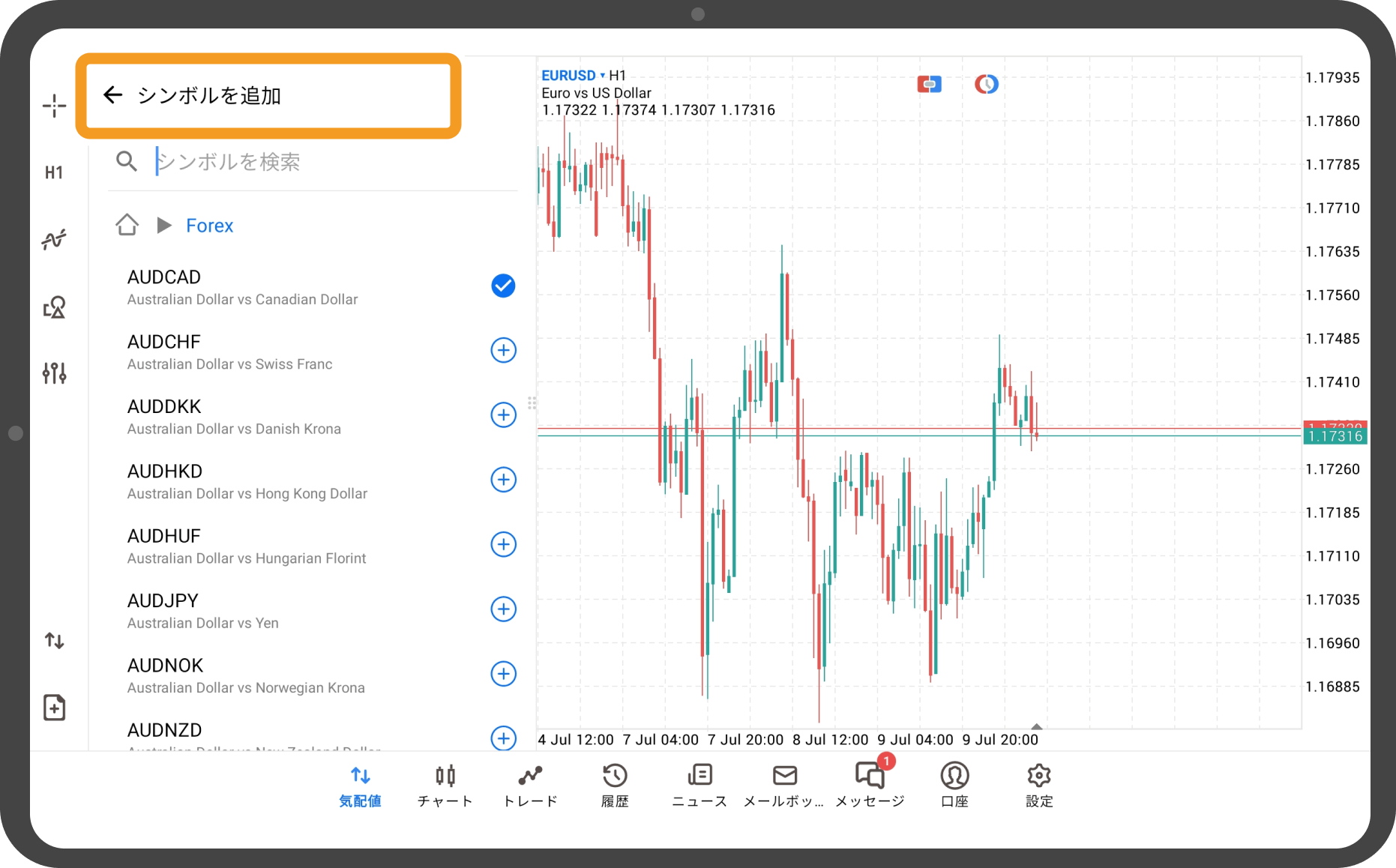
Task: Open the indicators icon in left sidebar
Action: tap(54, 240)
